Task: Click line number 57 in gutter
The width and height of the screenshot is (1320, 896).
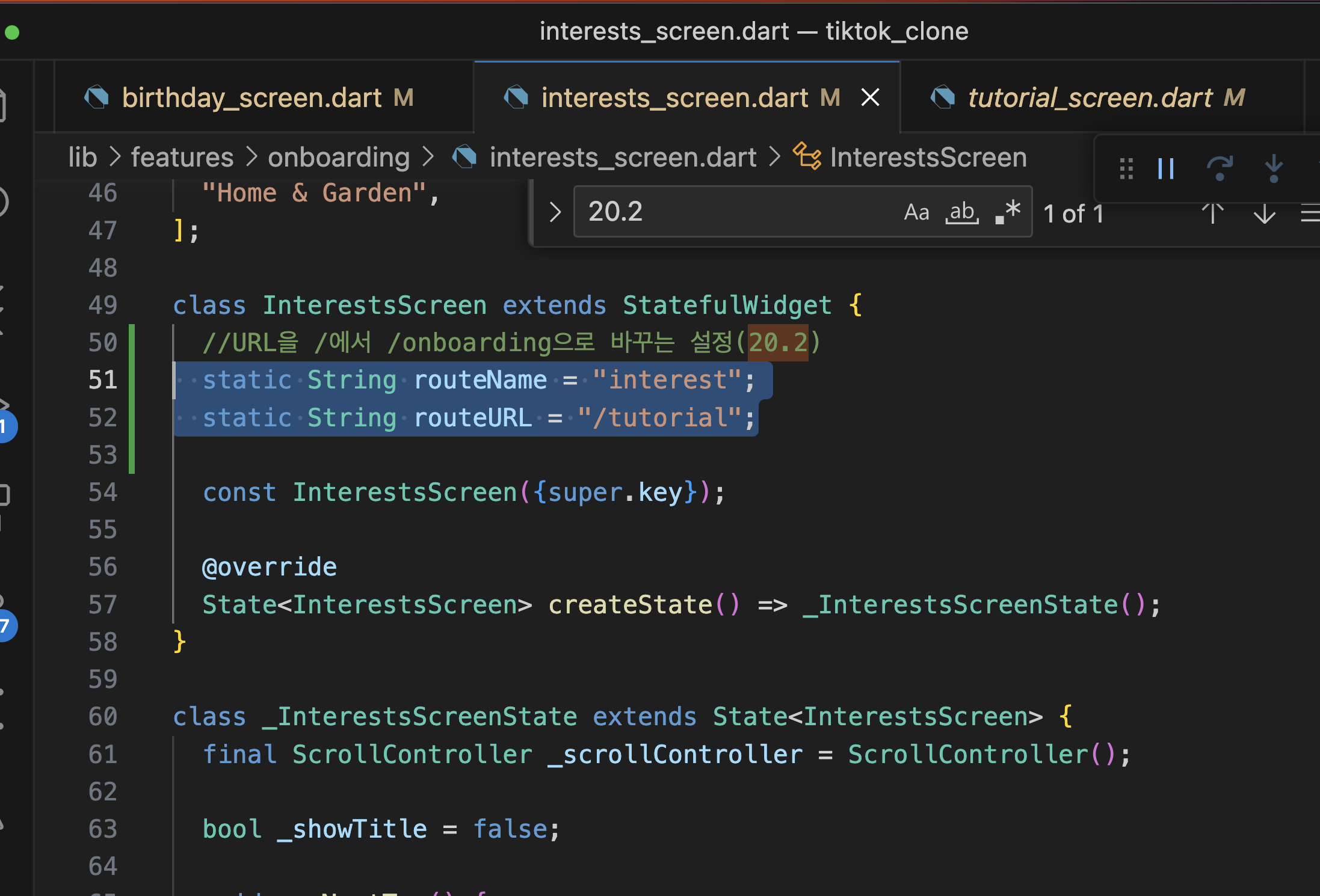Action: (x=103, y=605)
